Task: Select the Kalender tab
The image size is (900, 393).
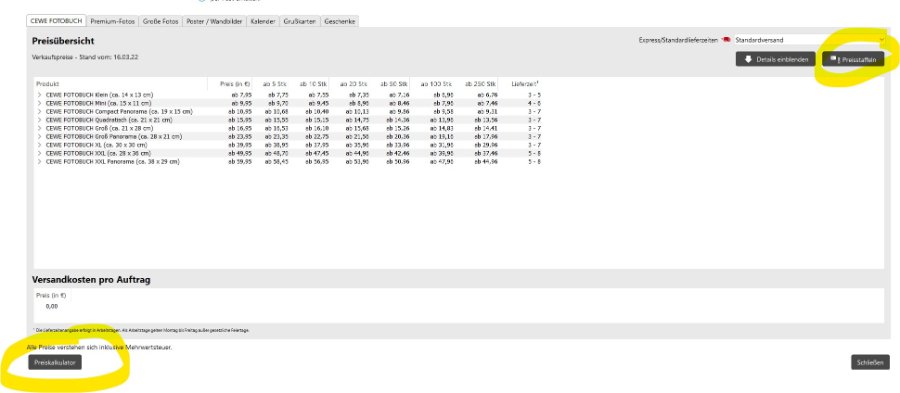Action: (x=263, y=21)
